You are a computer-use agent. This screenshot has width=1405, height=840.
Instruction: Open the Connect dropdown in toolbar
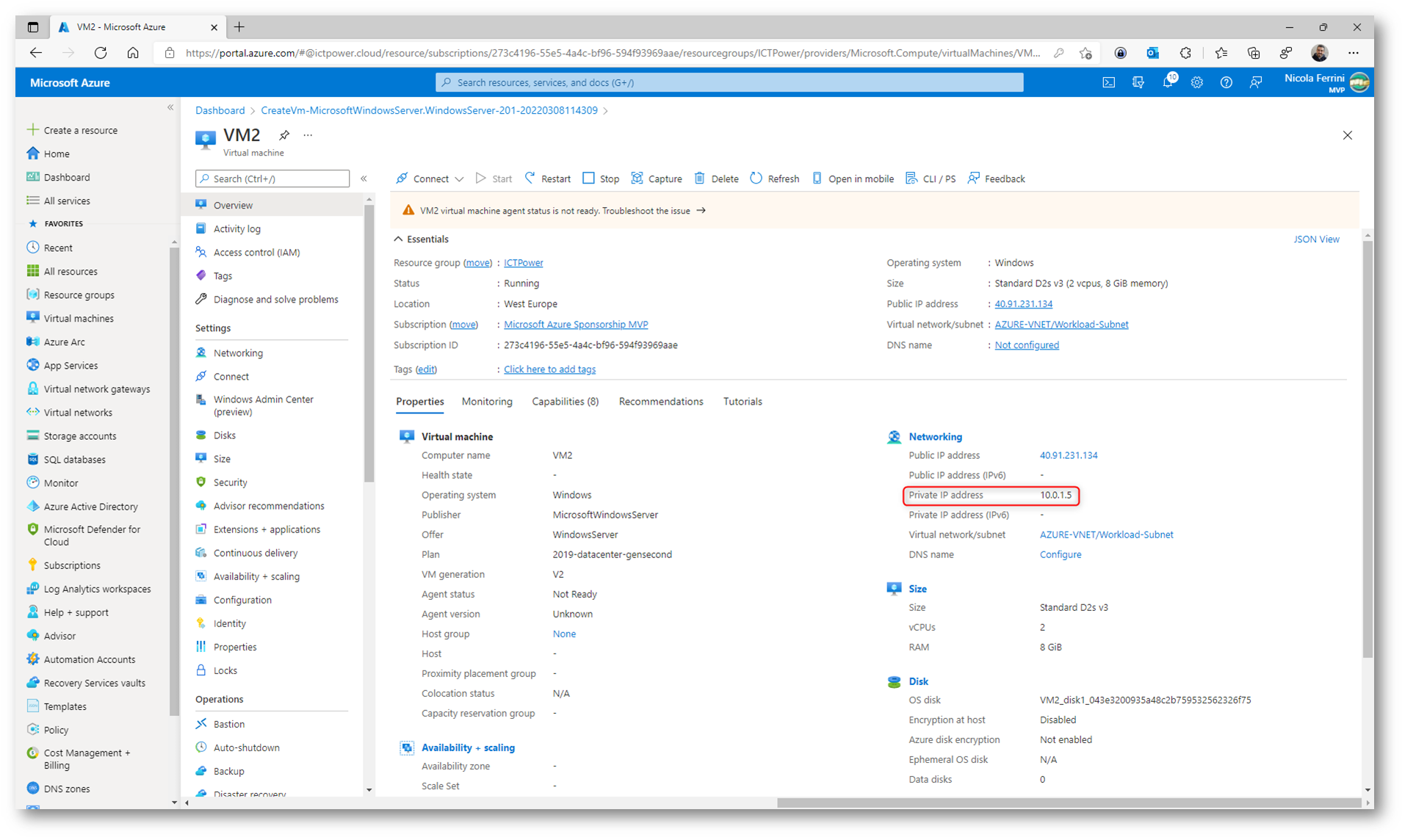tap(430, 178)
